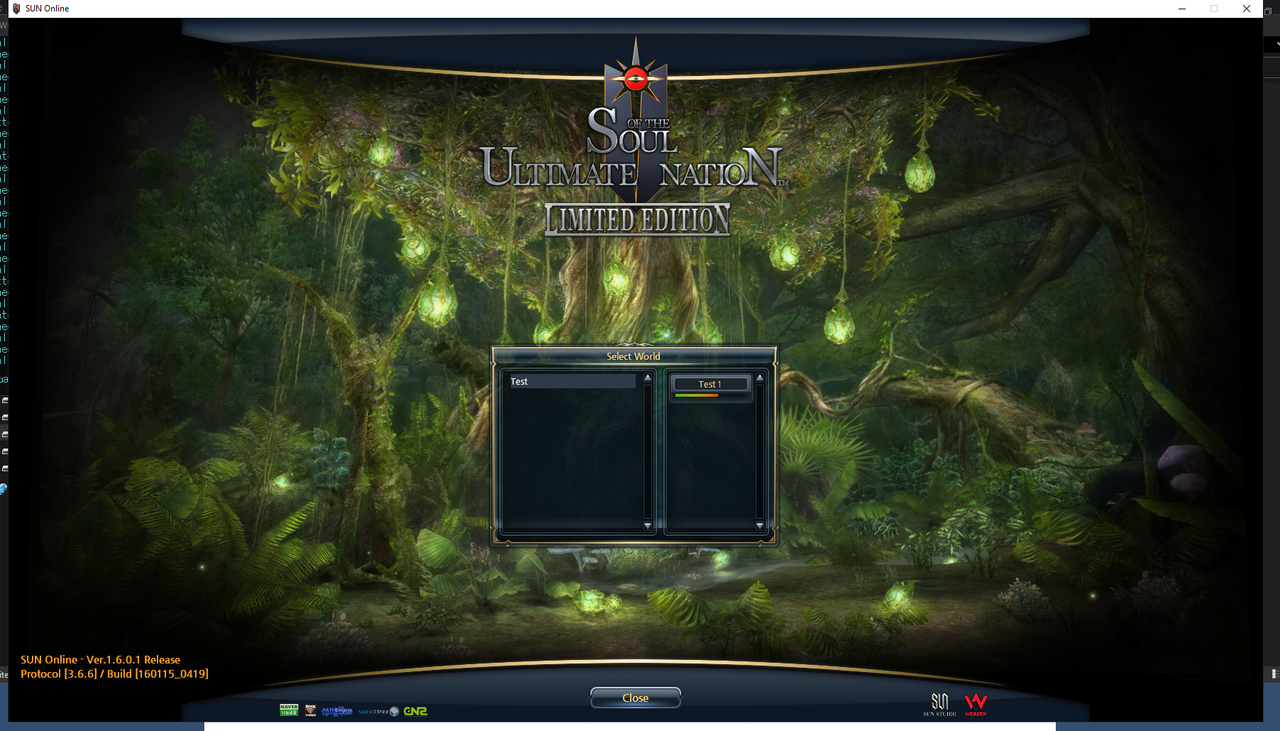The image size is (1280, 731).
Task: Click the Select World dialog title
Action: [x=633, y=356]
